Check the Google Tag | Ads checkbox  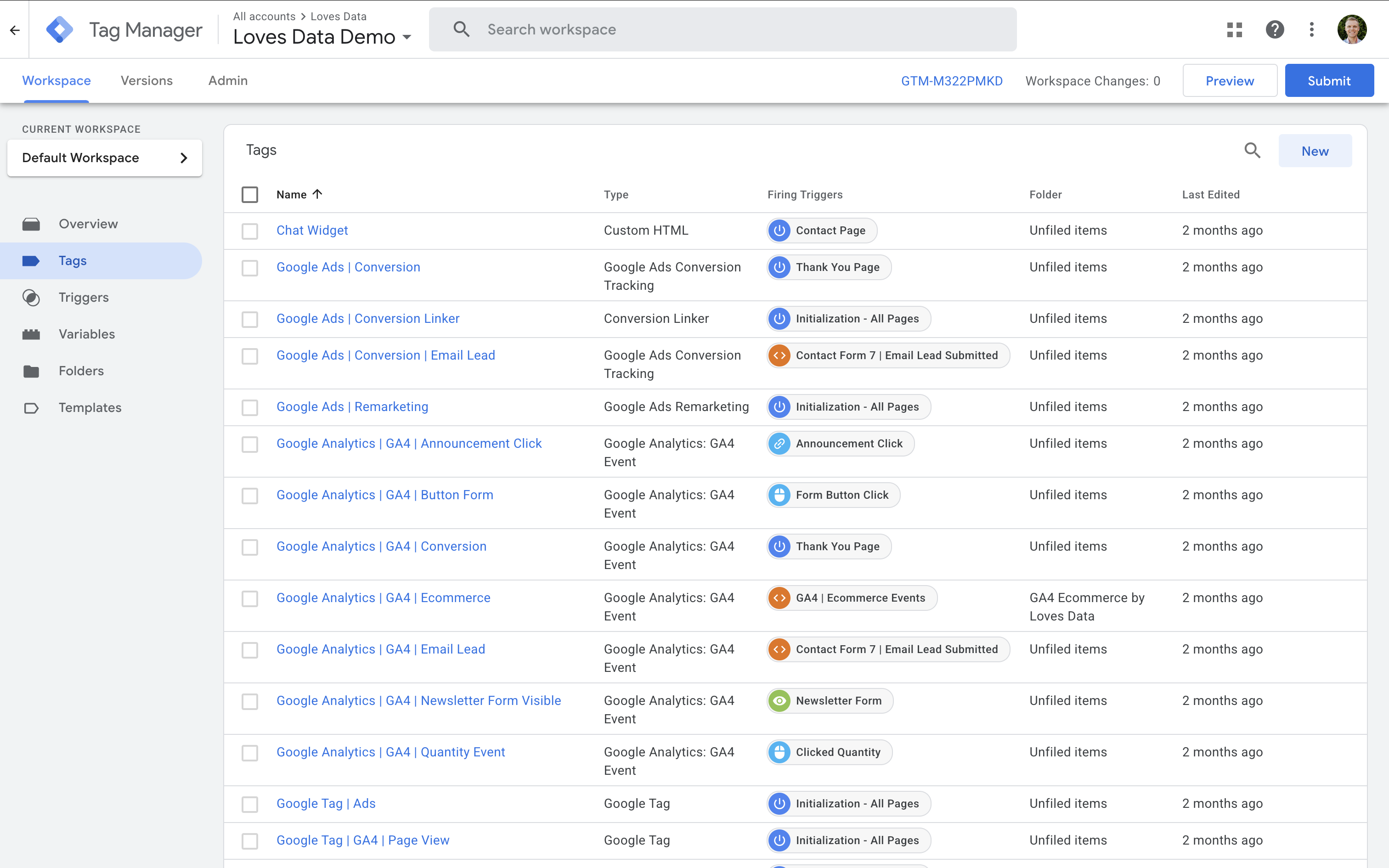(x=250, y=804)
